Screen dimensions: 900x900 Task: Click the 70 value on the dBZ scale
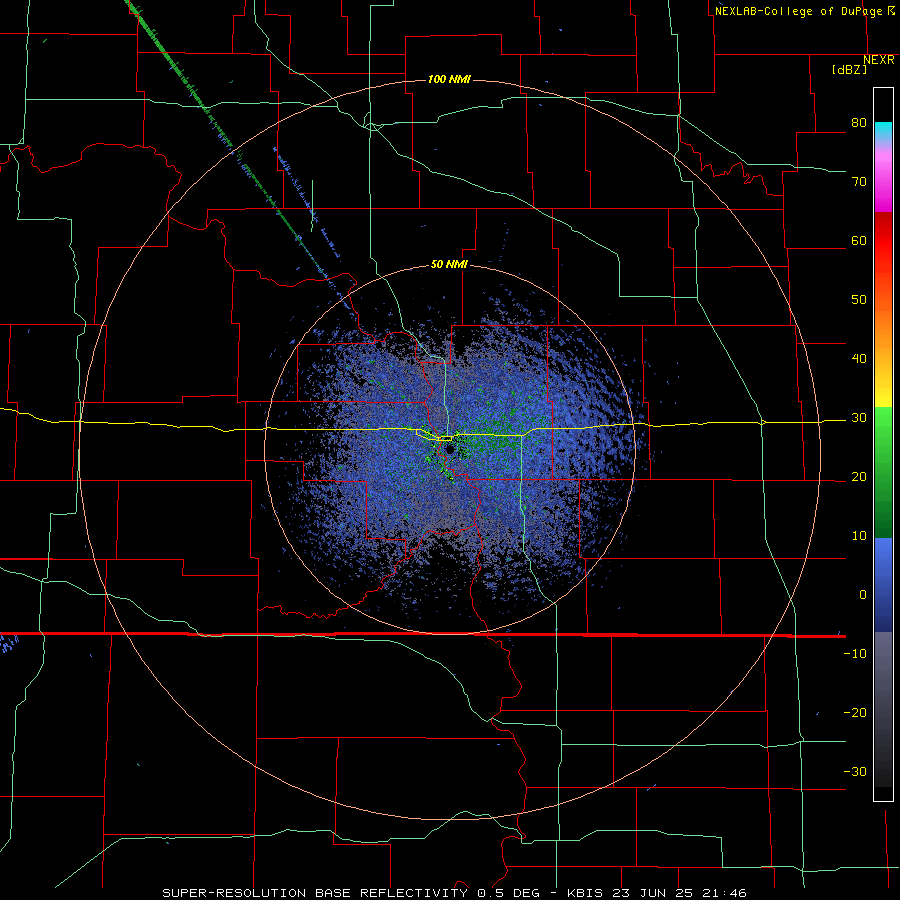tap(859, 182)
